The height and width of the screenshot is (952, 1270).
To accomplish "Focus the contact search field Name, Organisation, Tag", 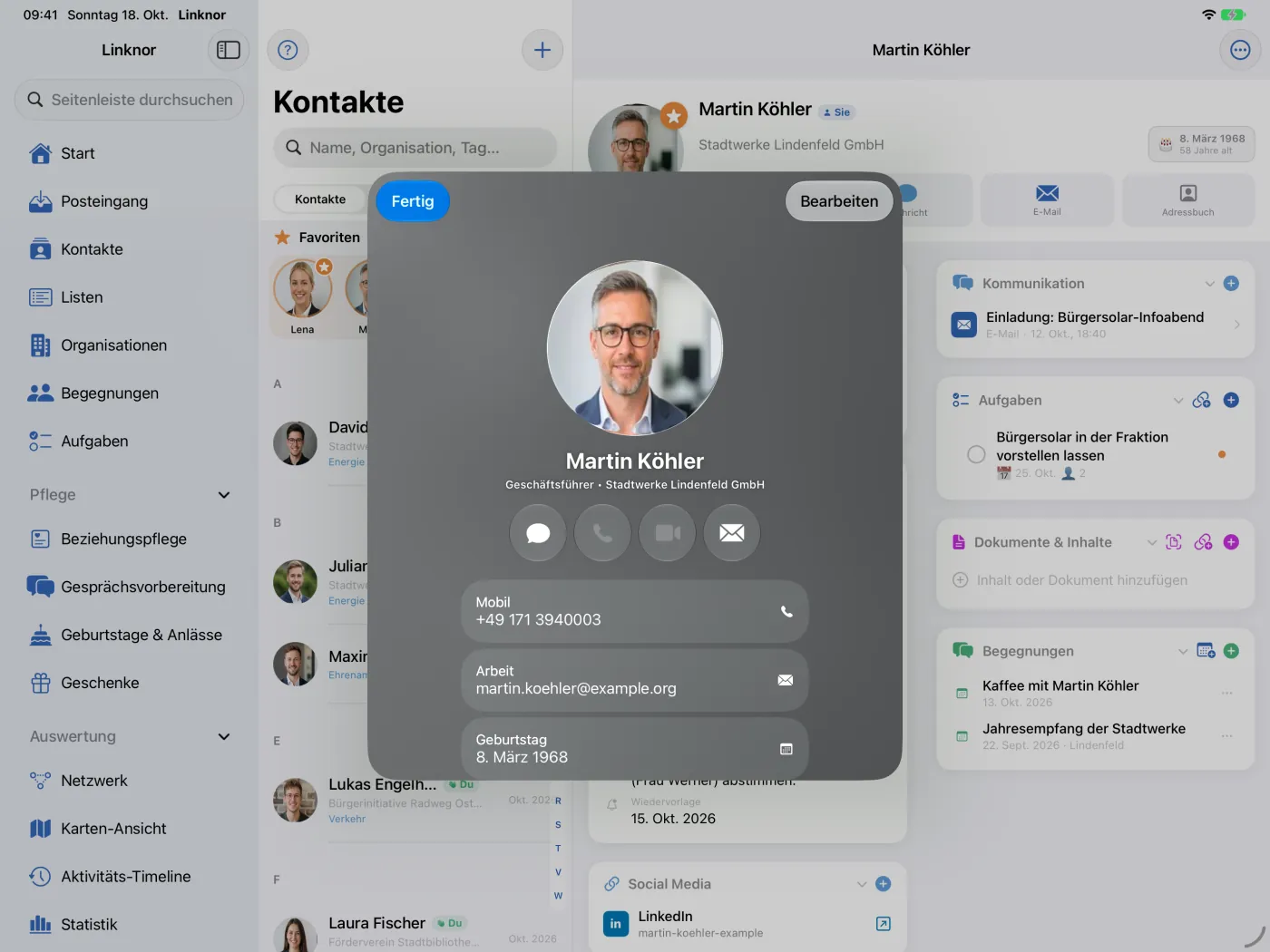I will pos(415,148).
